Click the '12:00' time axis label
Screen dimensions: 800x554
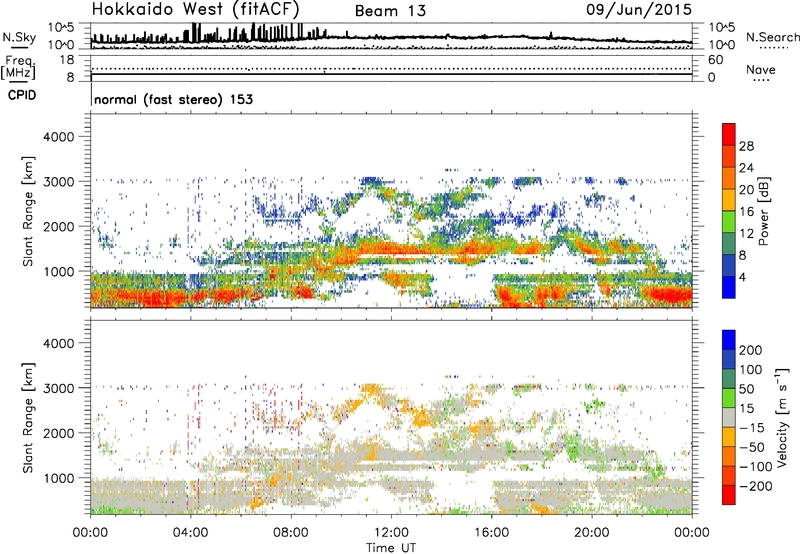[x=391, y=533]
